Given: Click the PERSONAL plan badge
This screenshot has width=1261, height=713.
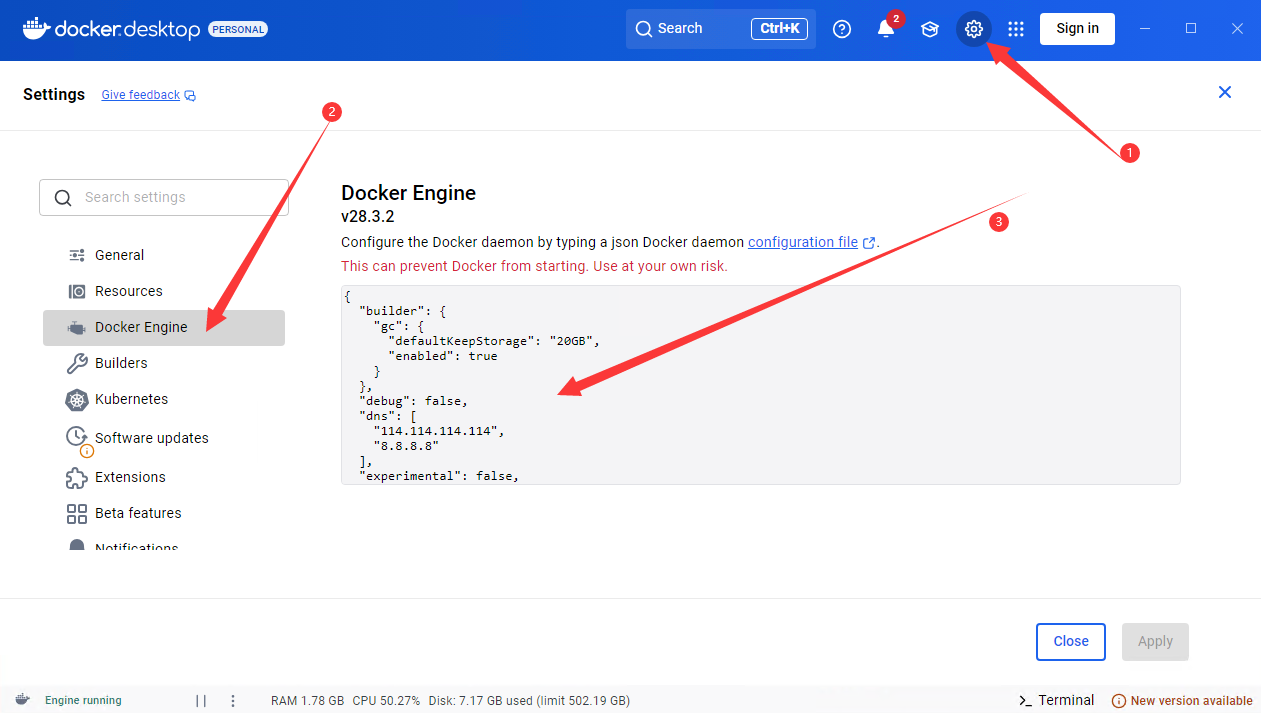Looking at the screenshot, I should tap(238, 30).
